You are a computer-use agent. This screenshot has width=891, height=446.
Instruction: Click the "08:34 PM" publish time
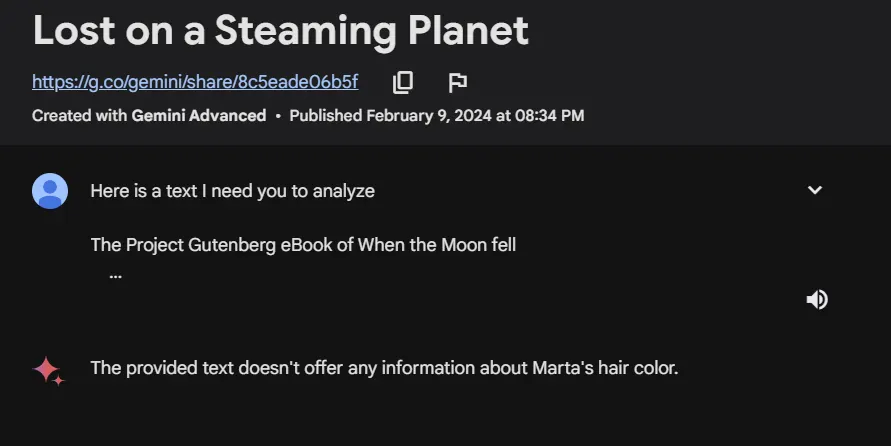pos(549,116)
